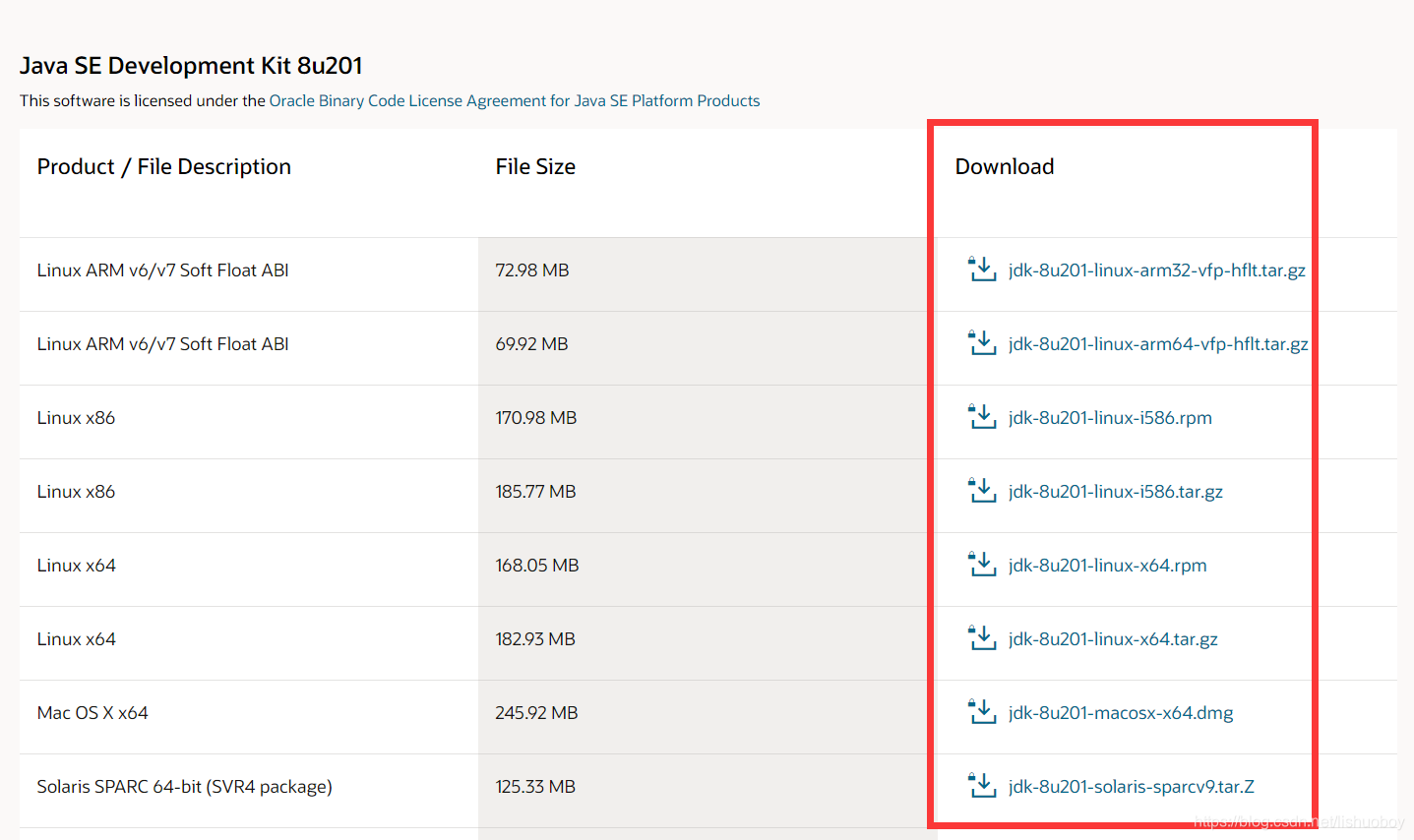1414x840 pixels.
Task: Click download icon beside jdk-8u201-linux-x64.rpm
Action: point(982,565)
